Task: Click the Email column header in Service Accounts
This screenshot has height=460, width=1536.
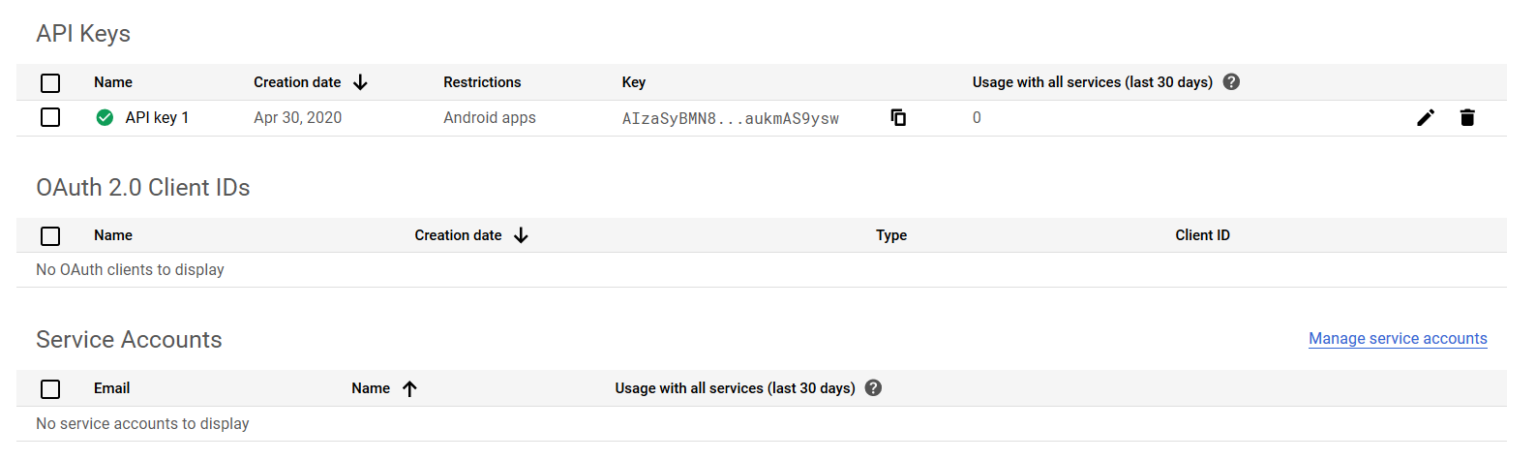Action: click(112, 388)
